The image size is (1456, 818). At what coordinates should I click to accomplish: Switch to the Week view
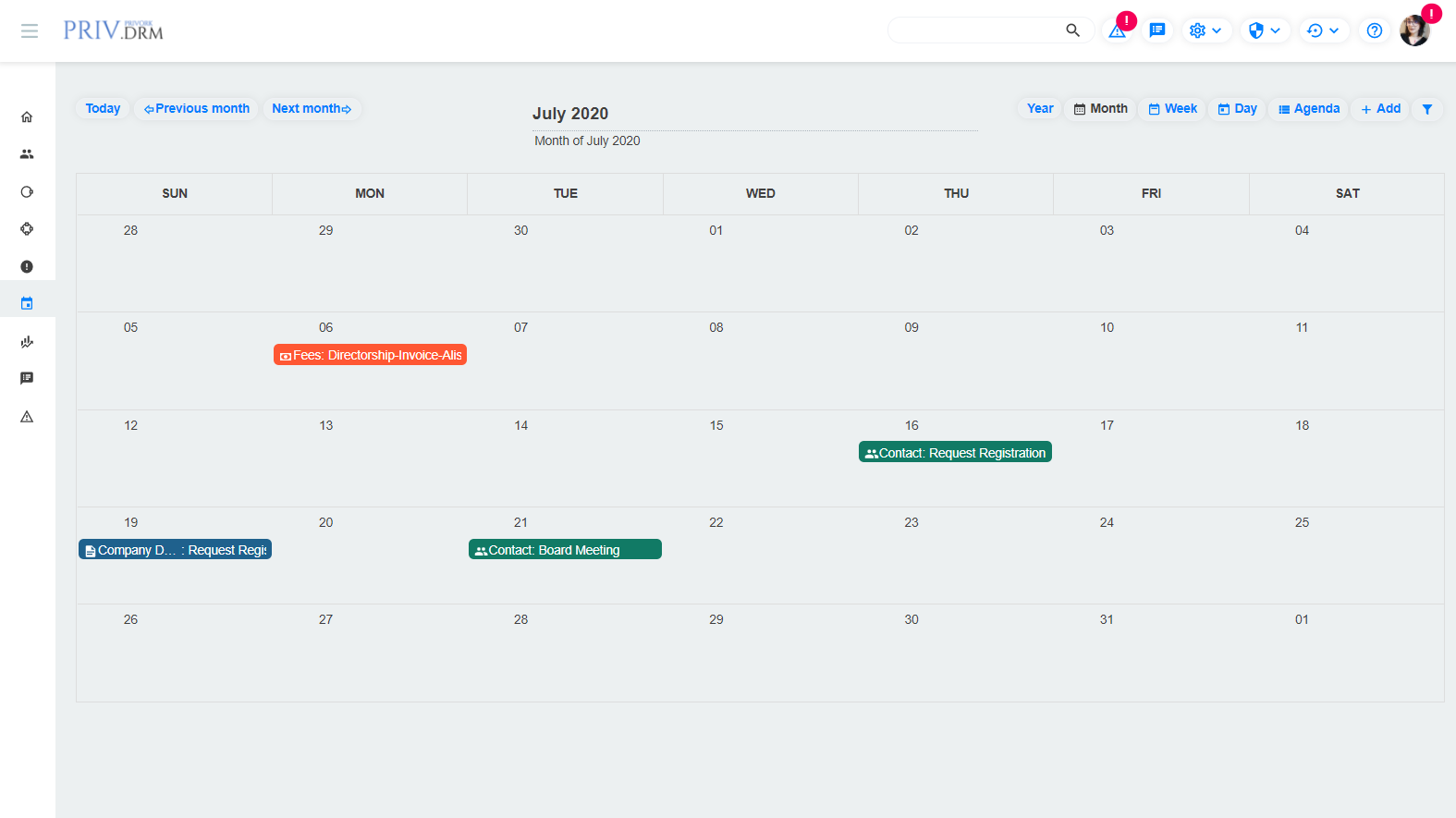click(x=1172, y=109)
